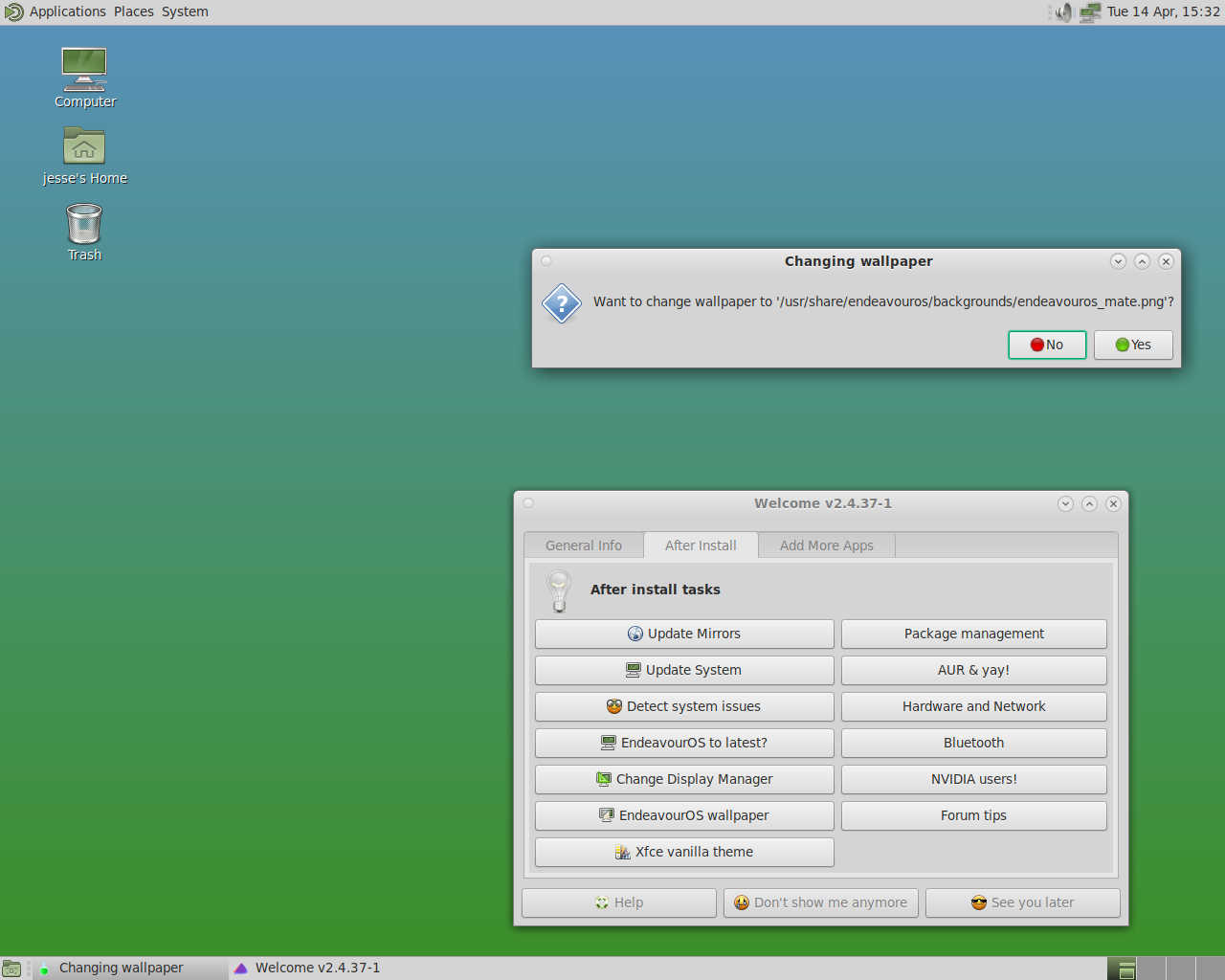1225x980 pixels.
Task: Minimize the Welcome v2.4.37-1 window
Action: point(1065,503)
